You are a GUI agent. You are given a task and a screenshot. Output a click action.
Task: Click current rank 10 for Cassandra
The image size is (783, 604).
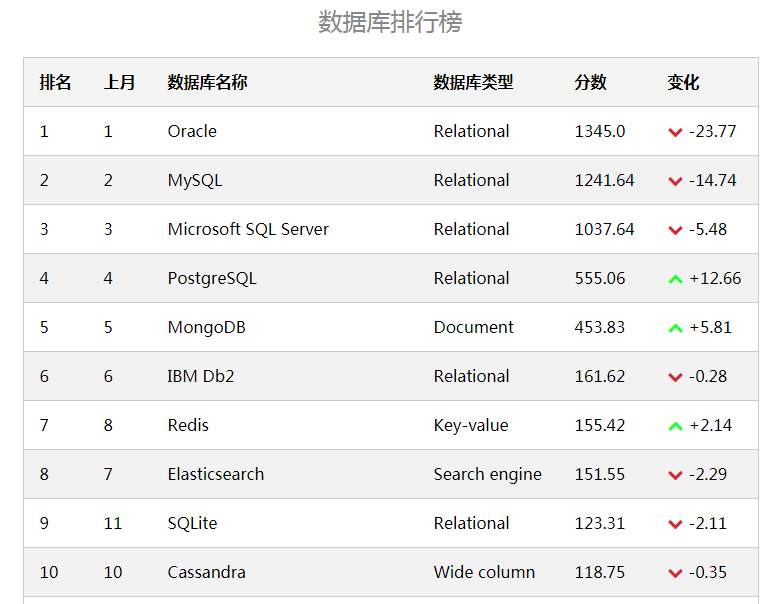[x=49, y=572]
